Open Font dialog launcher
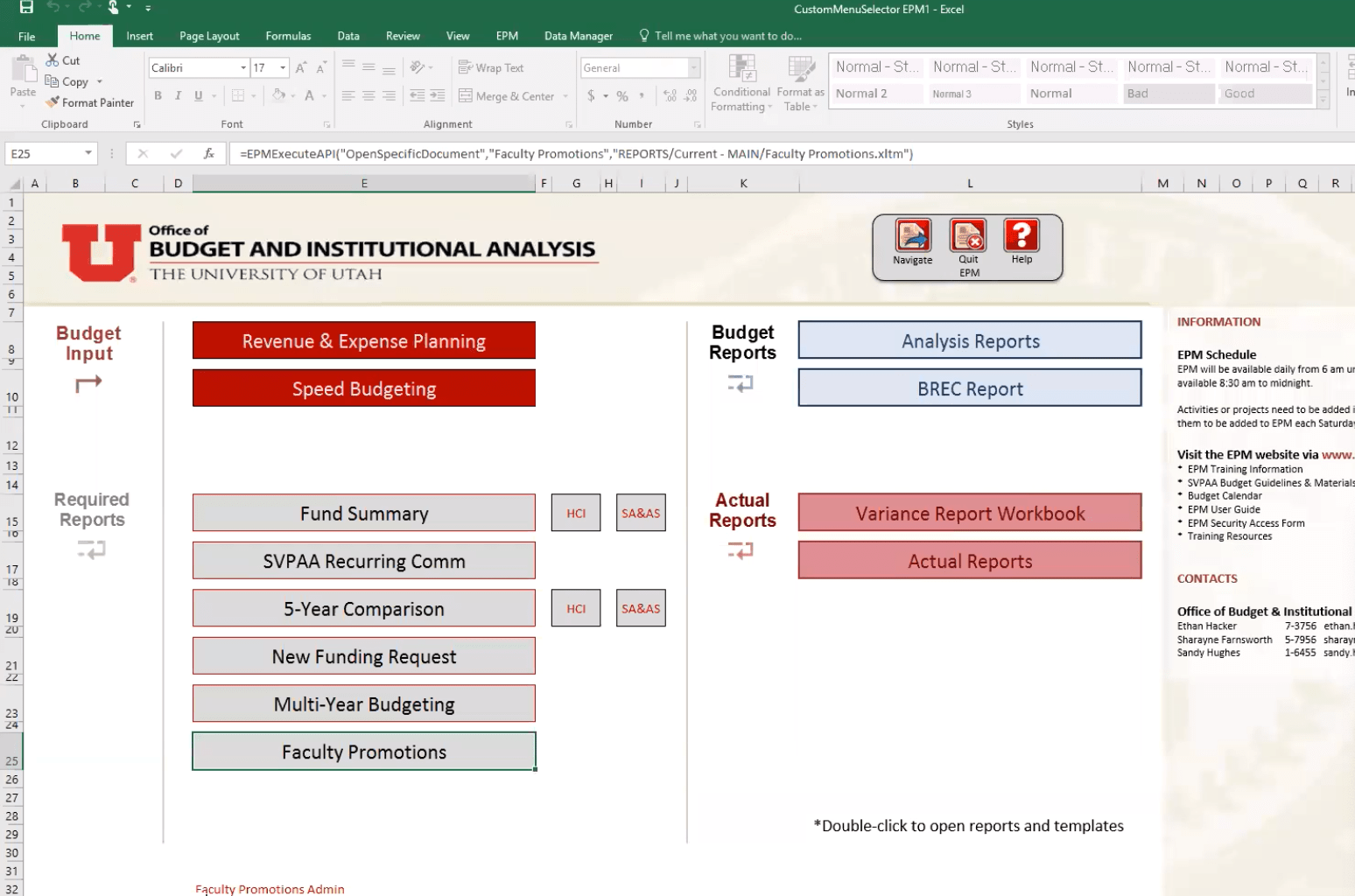Viewport: 1355px width, 896px height. [326, 124]
